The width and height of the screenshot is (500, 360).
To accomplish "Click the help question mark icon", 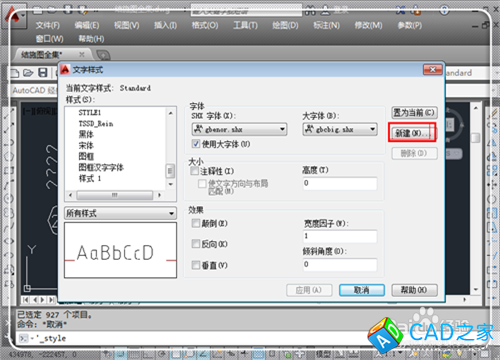I will point(444,10).
